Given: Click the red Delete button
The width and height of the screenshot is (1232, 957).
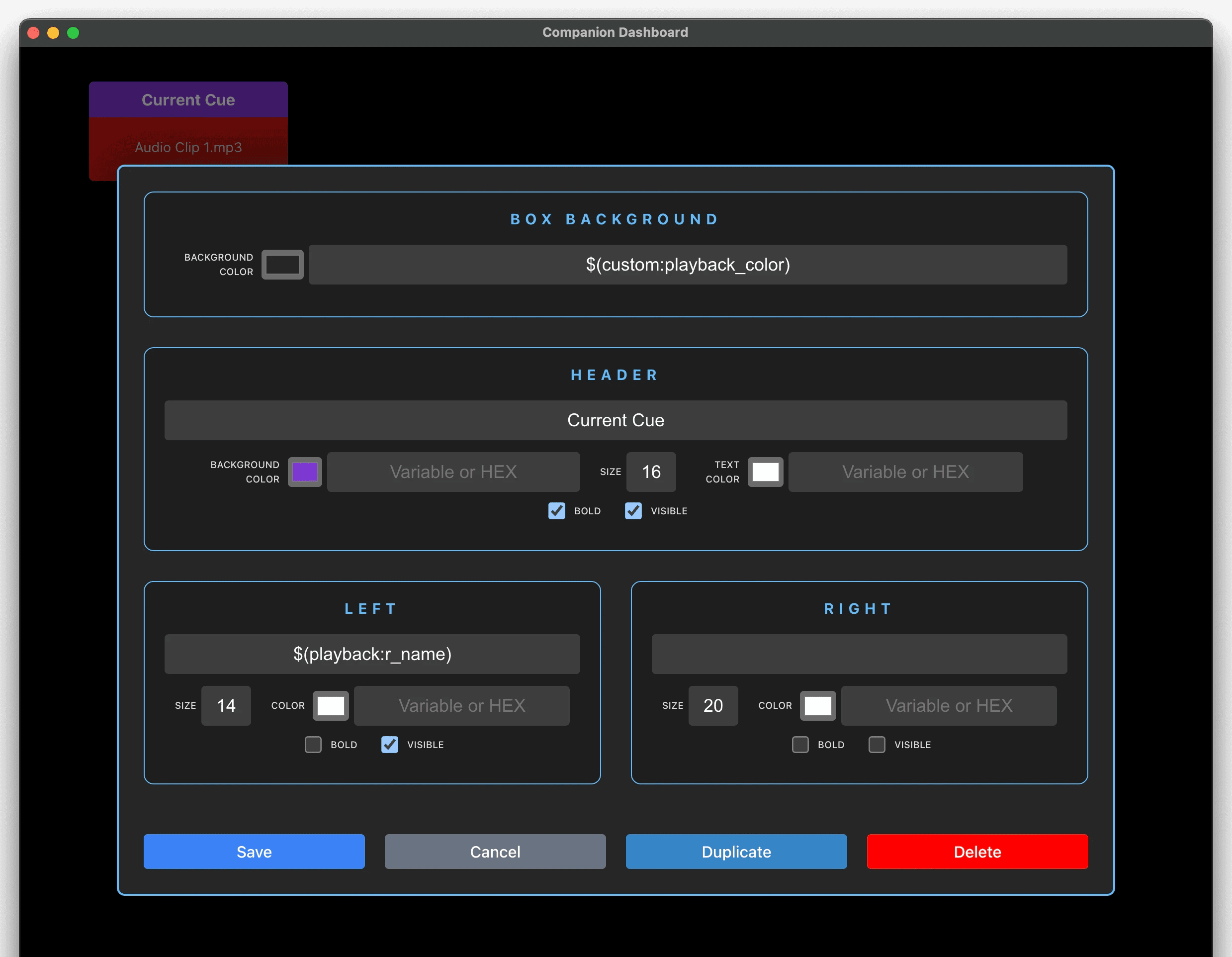Looking at the screenshot, I should point(977,852).
